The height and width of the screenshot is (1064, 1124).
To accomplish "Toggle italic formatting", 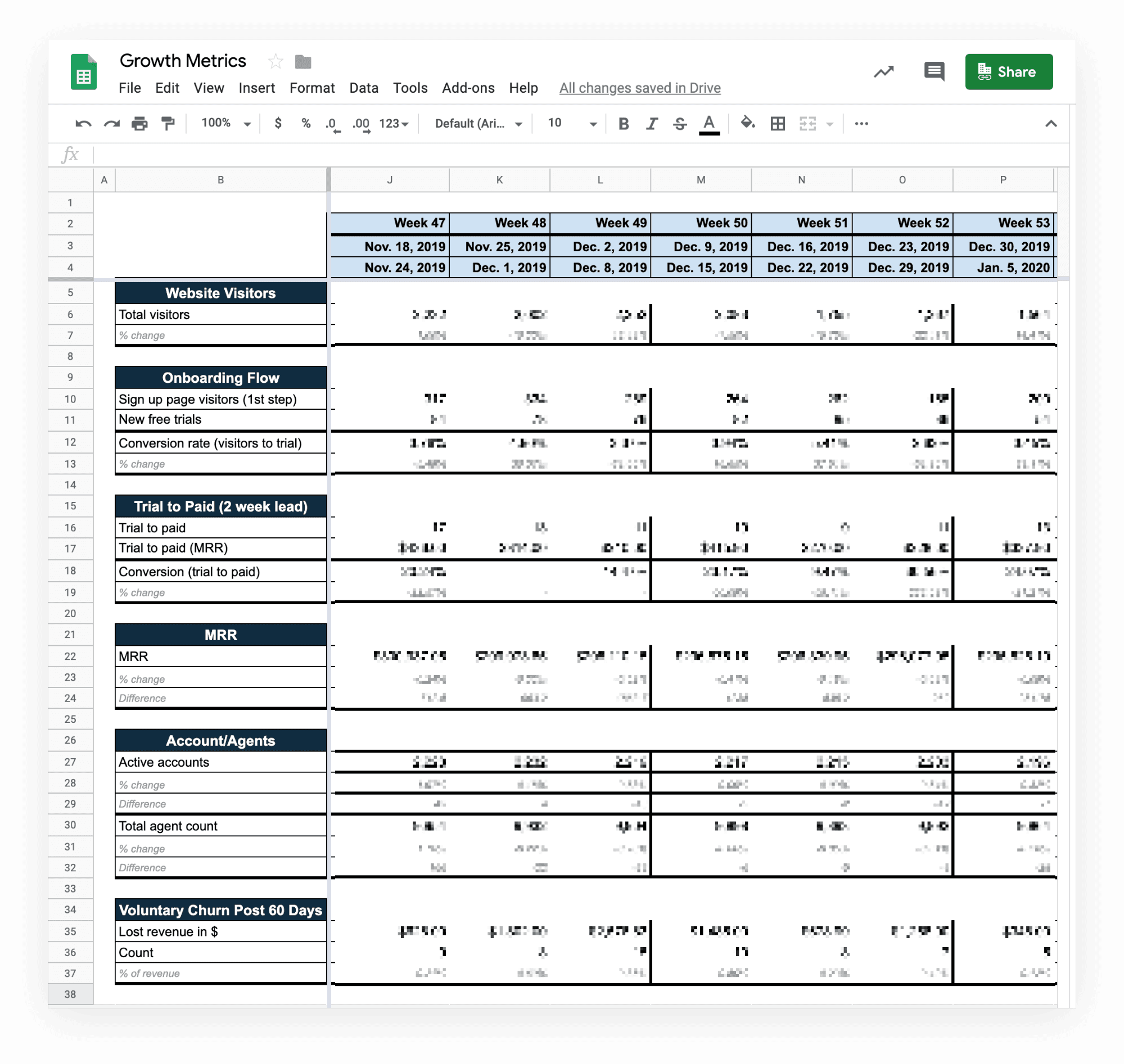I will pos(651,124).
